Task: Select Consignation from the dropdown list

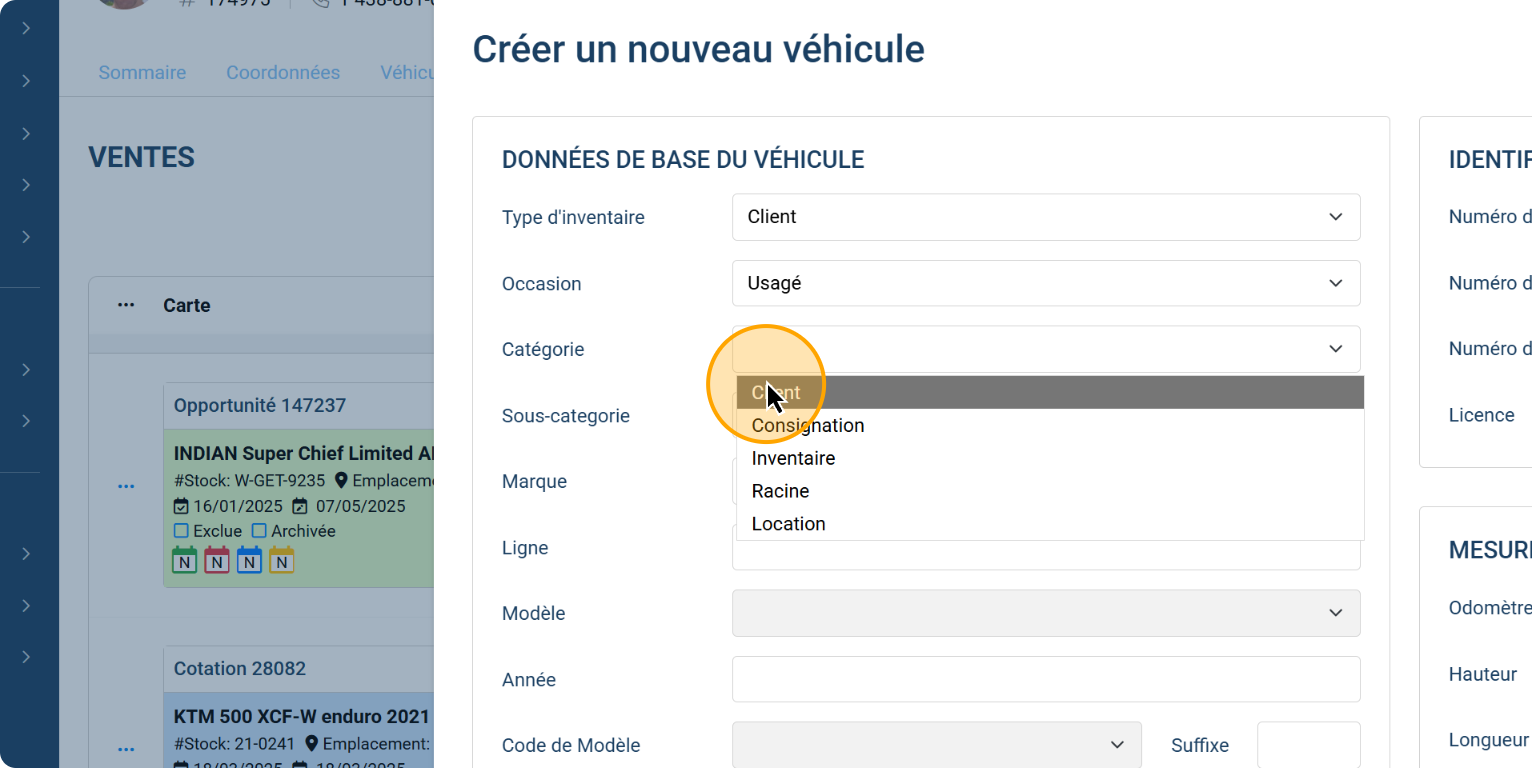Action: point(808,426)
